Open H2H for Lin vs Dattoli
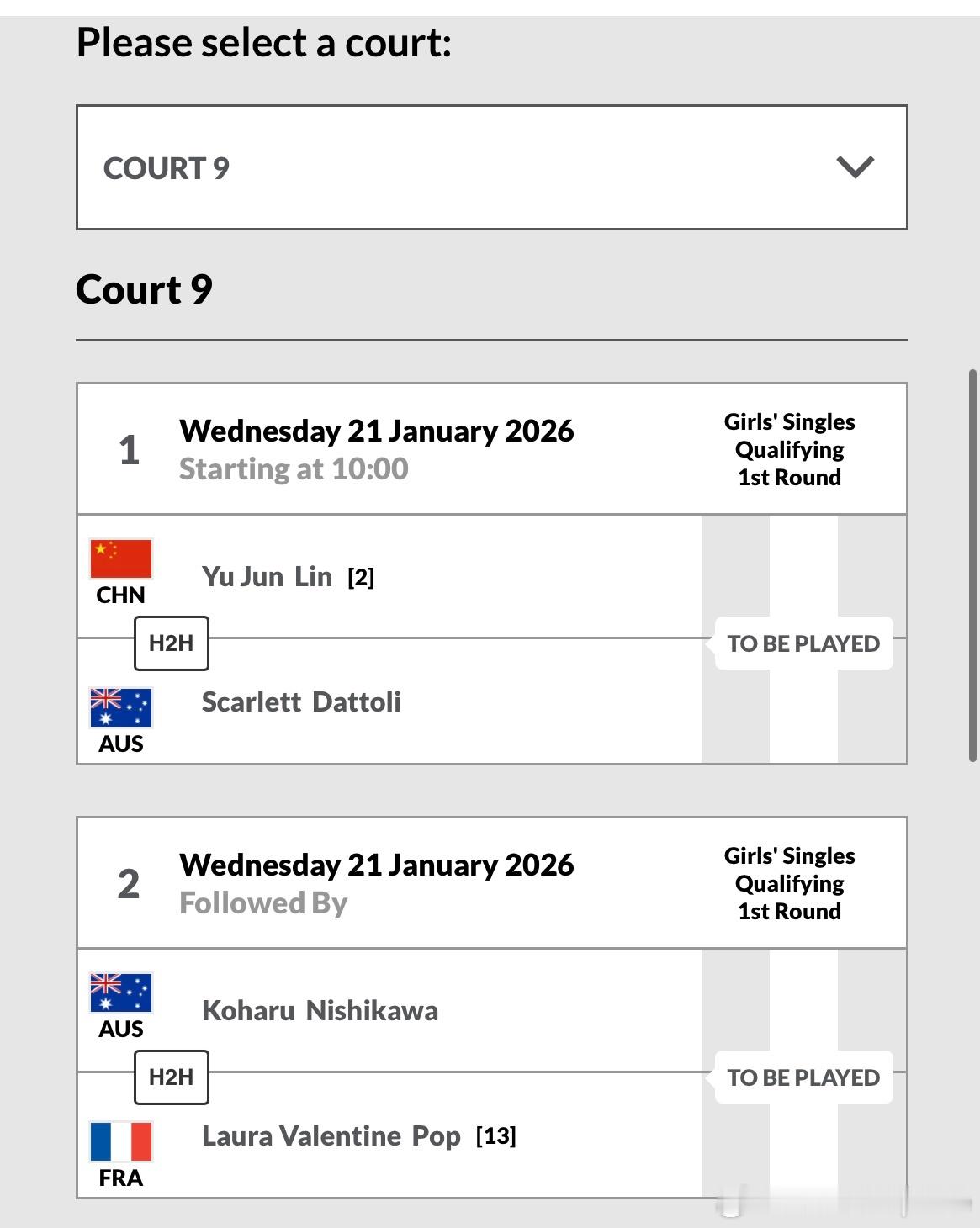Viewport: 980px width, 1228px height. 172,643
